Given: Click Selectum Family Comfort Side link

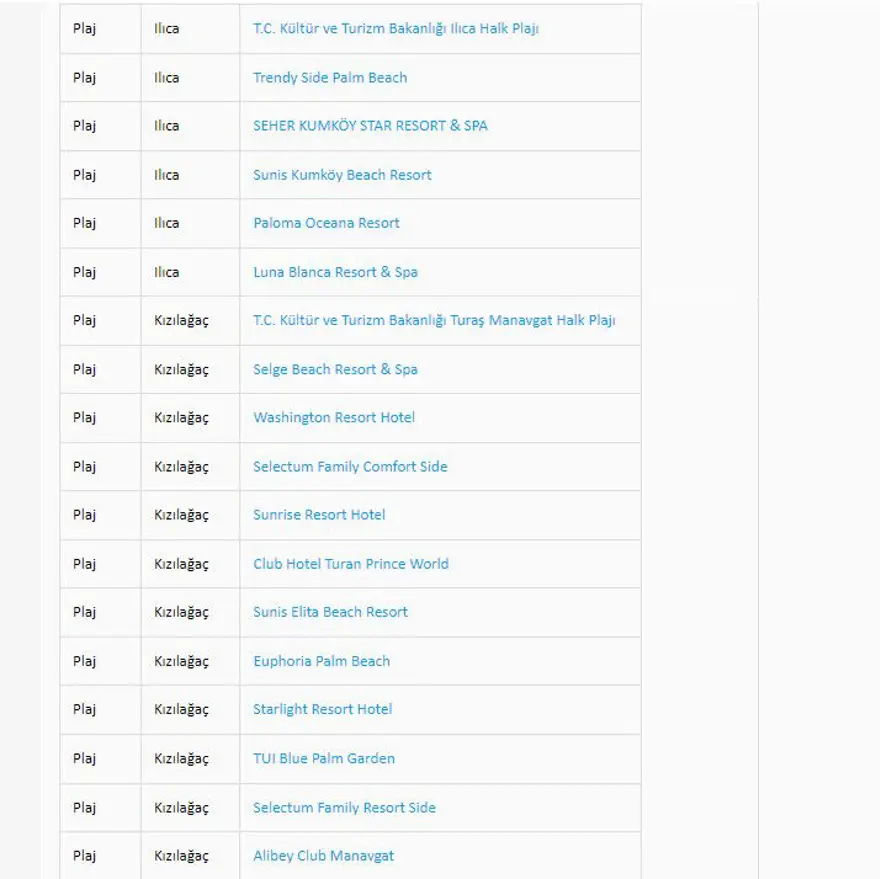Looking at the screenshot, I should [x=350, y=467].
